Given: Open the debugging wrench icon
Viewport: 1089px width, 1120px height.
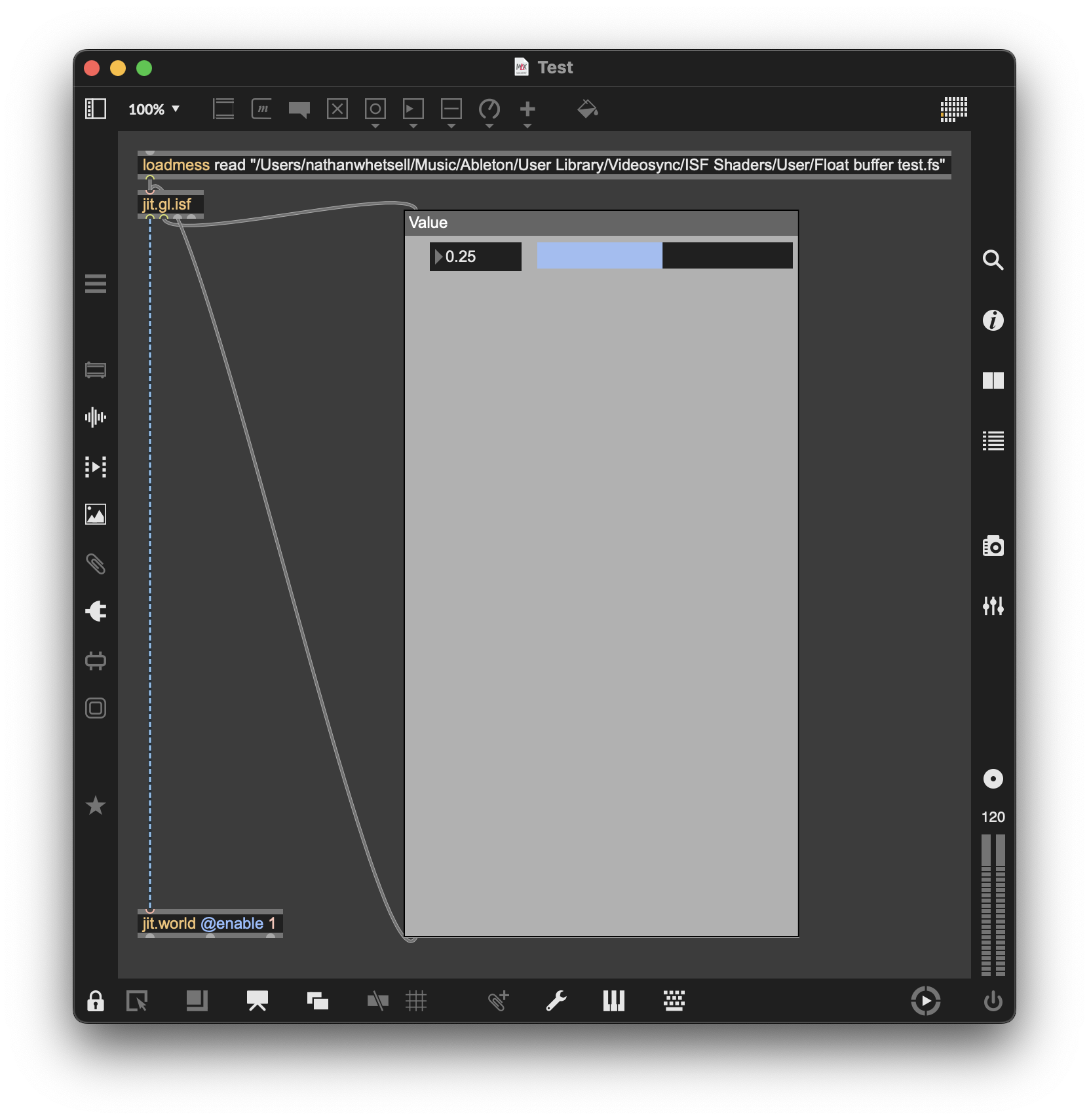Looking at the screenshot, I should point(556,1001).
